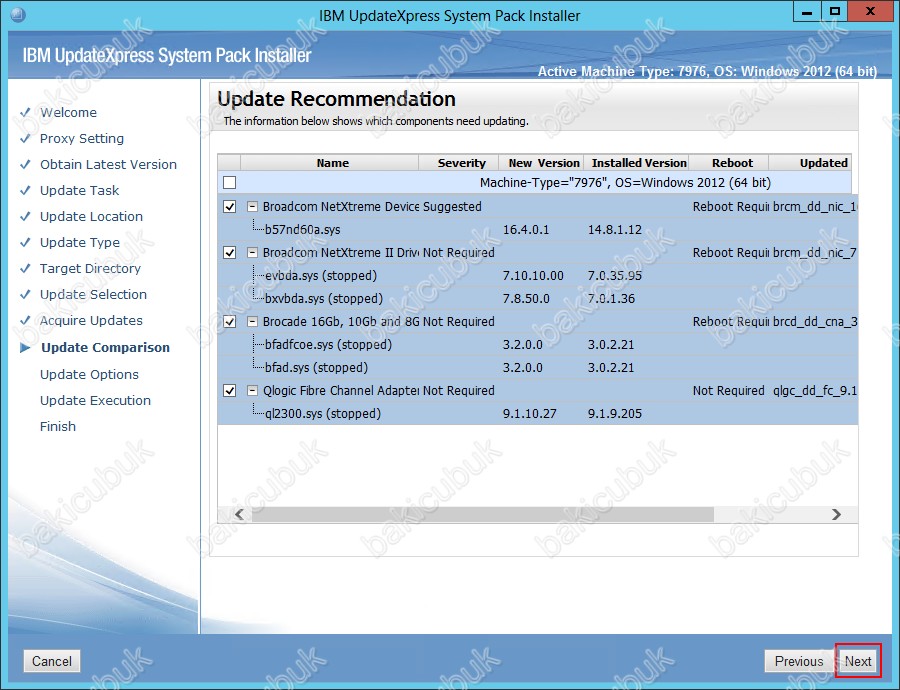Viewport: 900px width, 690px height.
Task: Click the checkmark icon beside Update Task
Action: point(25,190)
